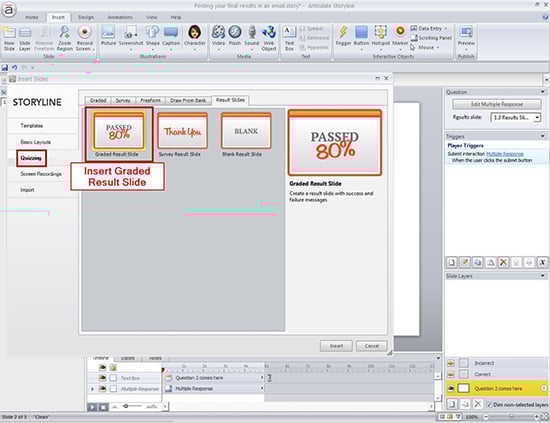
Task: Toggle lock box for Text Box row
Action: [x=113, y=378]
